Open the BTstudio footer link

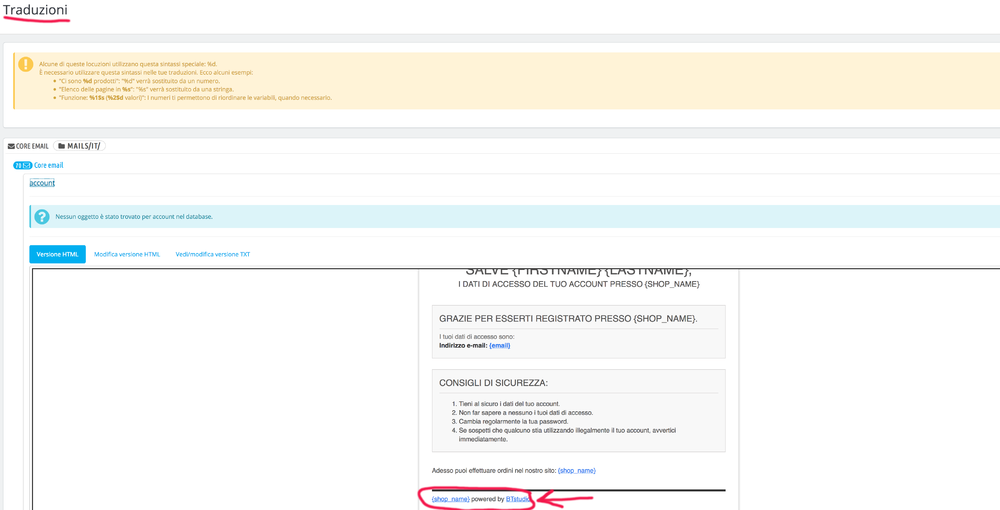(517, 499)
